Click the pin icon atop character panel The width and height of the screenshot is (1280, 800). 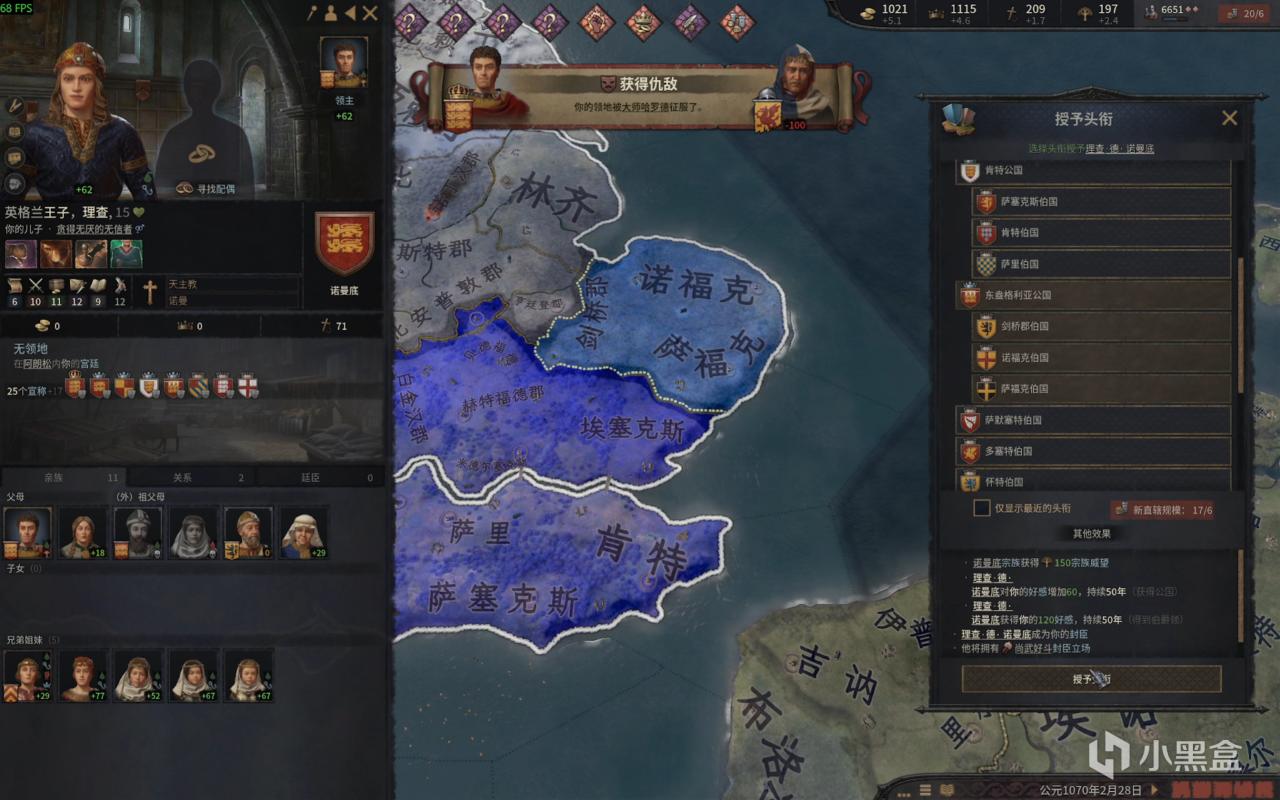tap(312, 13)
